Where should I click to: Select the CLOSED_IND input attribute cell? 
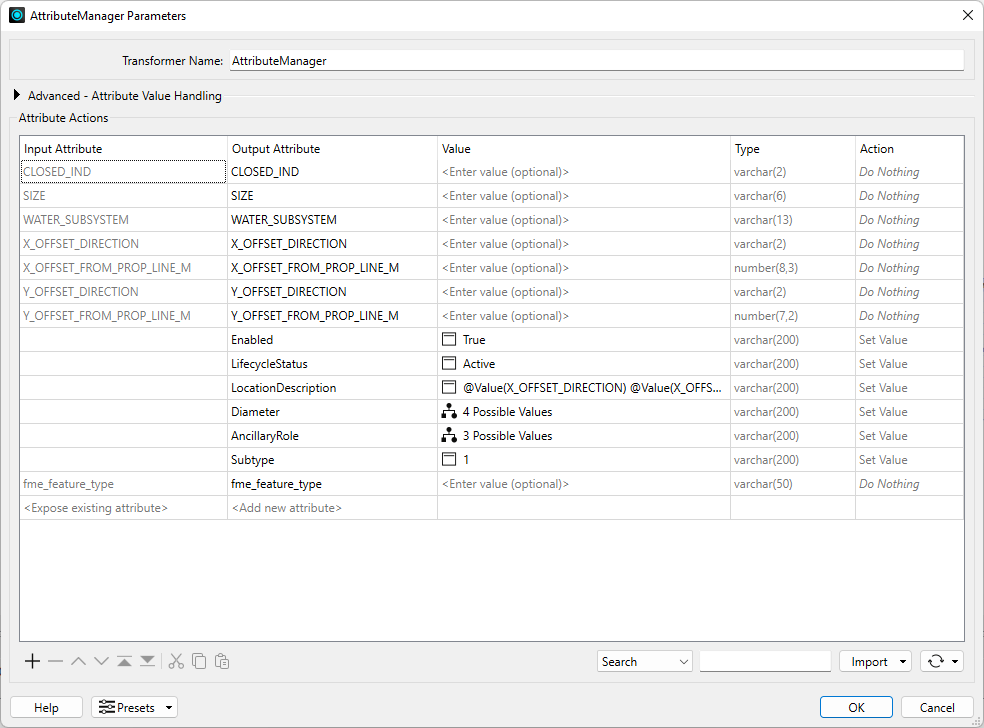[x=124, y=172]
